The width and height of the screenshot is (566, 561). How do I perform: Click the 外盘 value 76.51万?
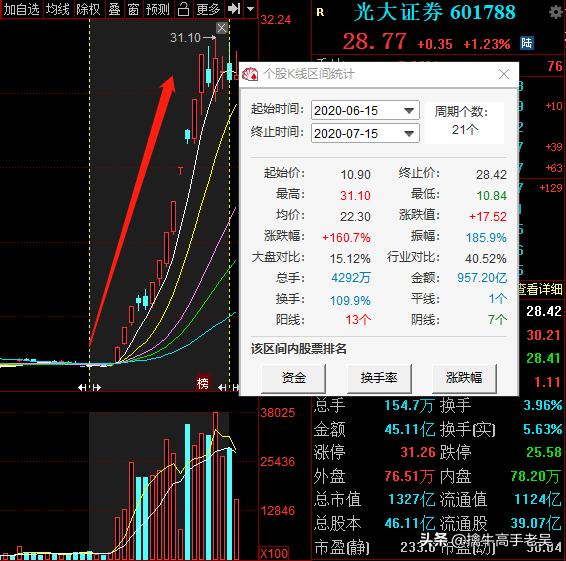[x=409, y=476]
